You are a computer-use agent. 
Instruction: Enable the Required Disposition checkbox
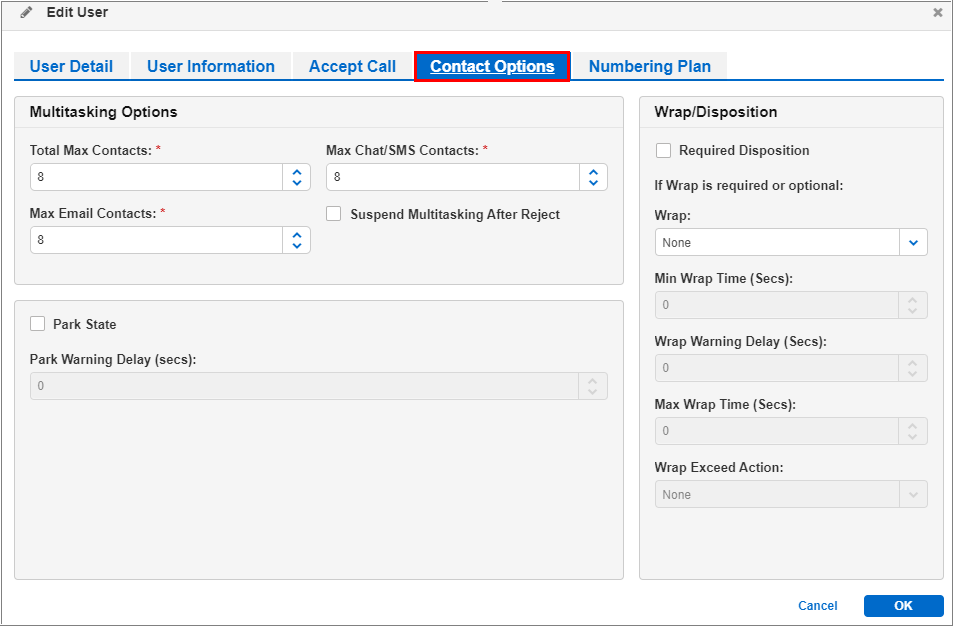pyautogui.click(x=663, y=150)
